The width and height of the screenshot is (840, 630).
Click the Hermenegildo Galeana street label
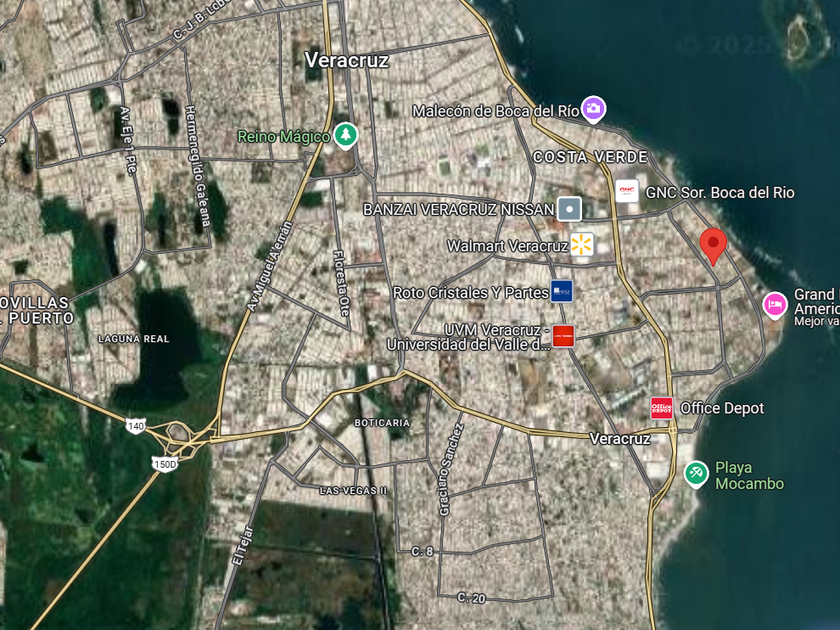coord(196,166)
